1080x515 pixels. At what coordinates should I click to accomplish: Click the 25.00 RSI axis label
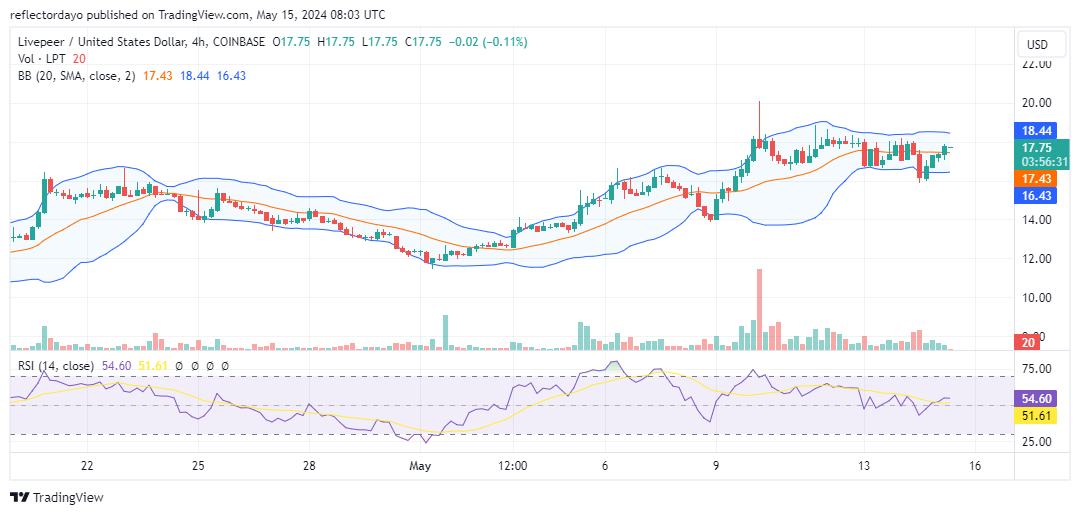pyautogui.click(x=1037, y=441)
